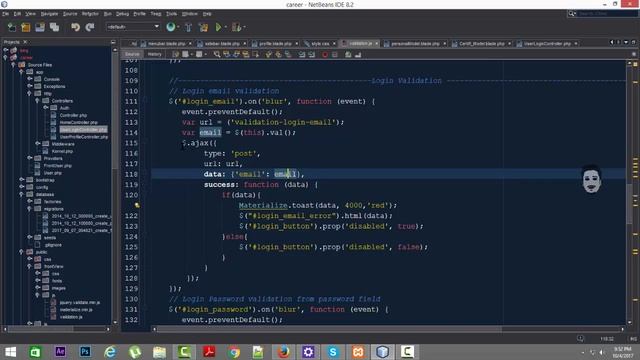The width and height of the screenshot is (640, 360).
Task: Select materialize.min.js in project tree
Action: [76, 310]
